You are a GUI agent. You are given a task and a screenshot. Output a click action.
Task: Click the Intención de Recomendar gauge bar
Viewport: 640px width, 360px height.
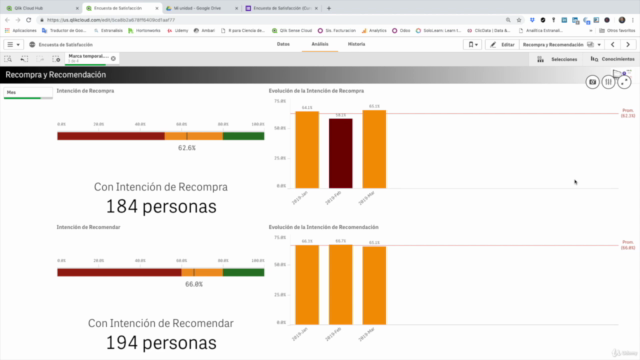tap(160, 272)
